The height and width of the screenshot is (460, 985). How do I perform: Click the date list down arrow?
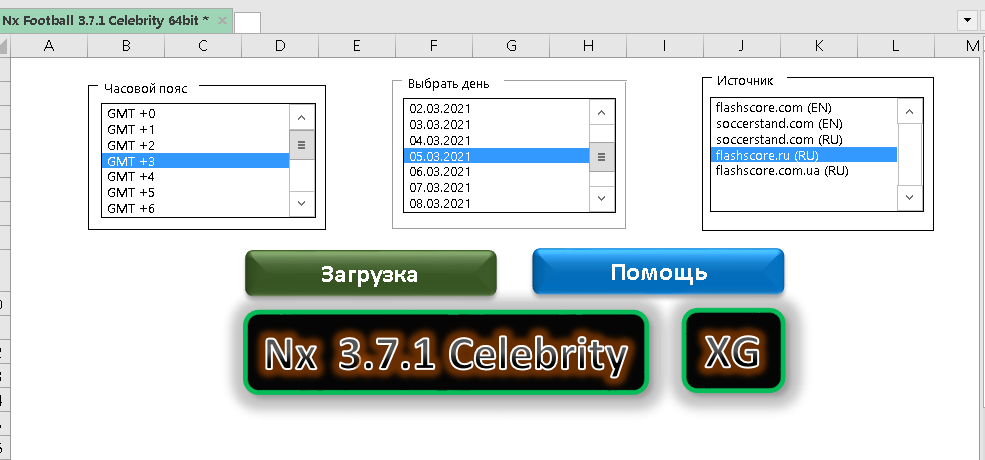(601, 199)
